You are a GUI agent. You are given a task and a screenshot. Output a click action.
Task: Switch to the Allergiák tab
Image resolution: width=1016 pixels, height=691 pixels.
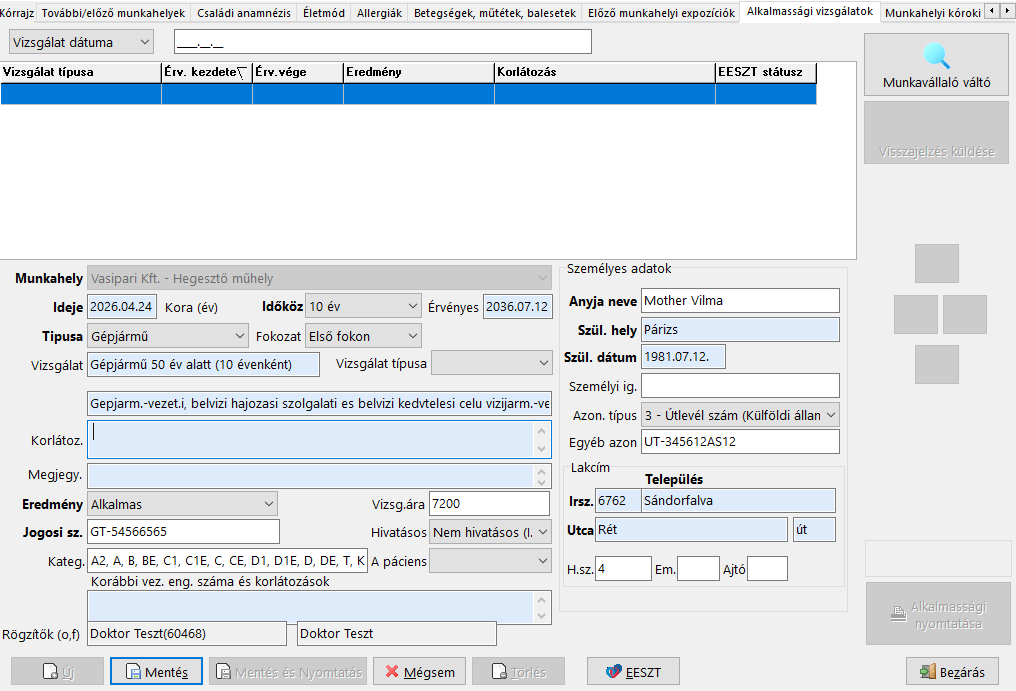(x=379, y=13)
